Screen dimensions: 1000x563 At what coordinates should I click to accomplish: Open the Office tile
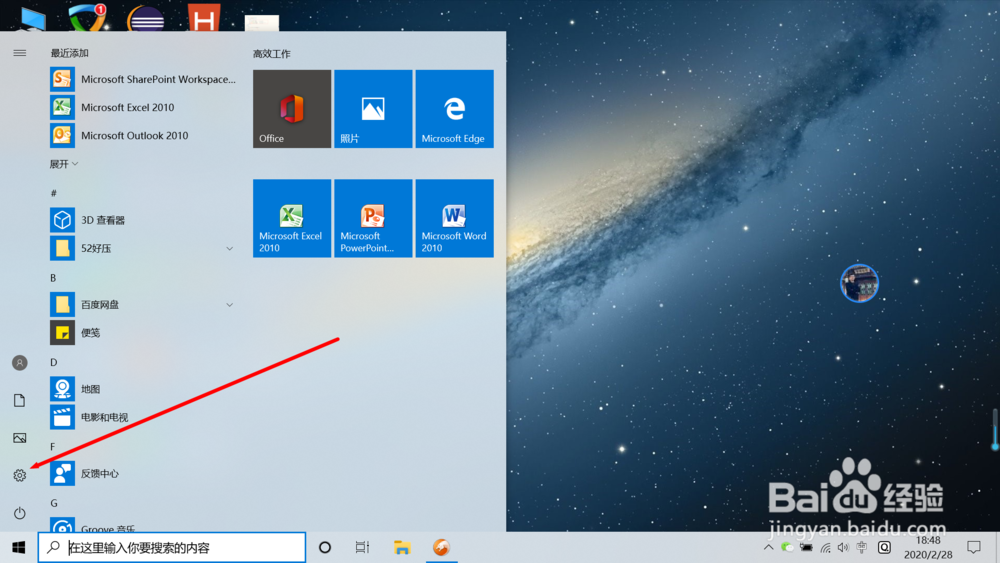tap(292, 109)
